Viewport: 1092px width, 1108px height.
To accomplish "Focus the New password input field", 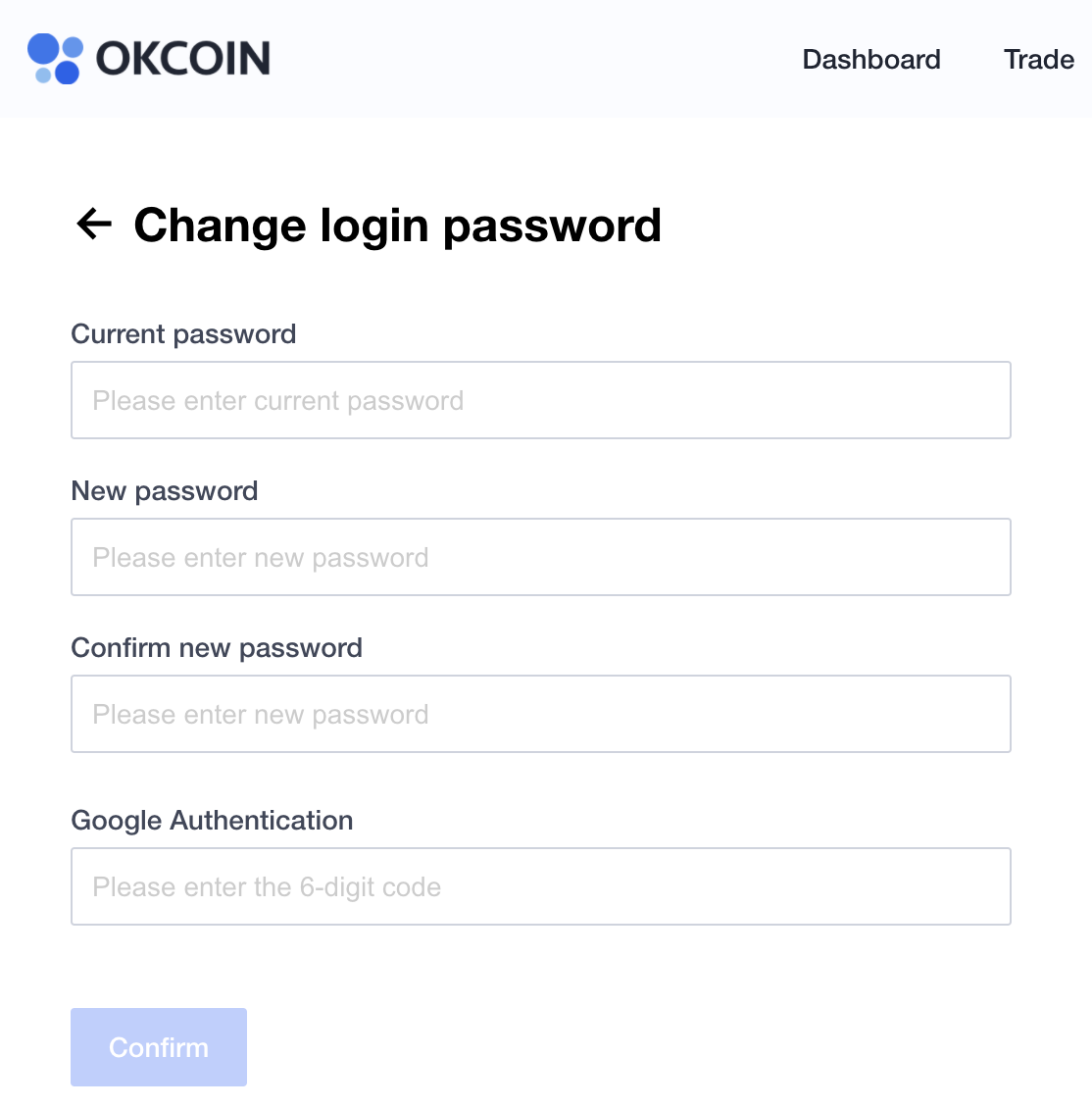I will [541, 557].
